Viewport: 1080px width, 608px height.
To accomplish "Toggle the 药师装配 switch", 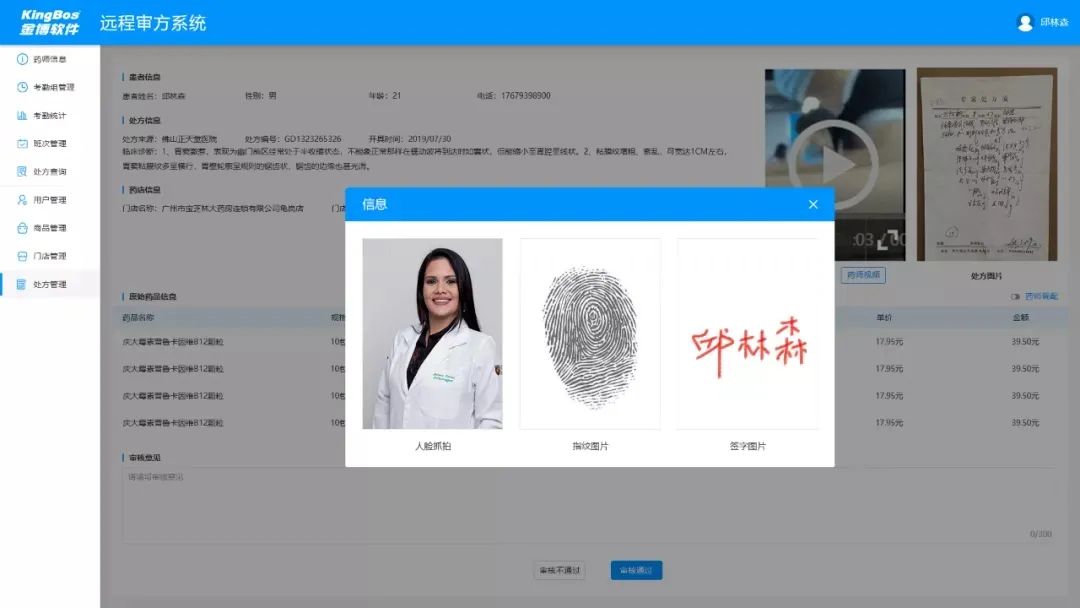I will click(1015, 297).
